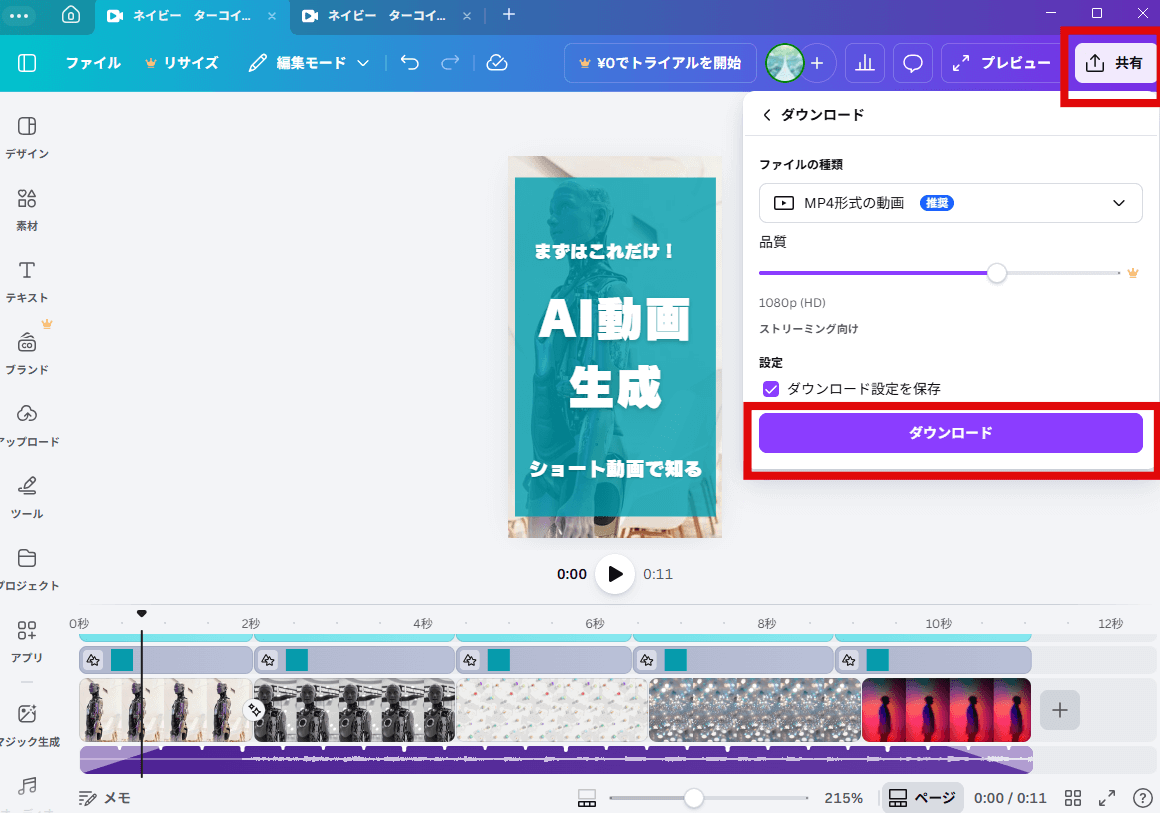Open the insights bar chart icon
The height and width of the screenshot is (813, 1160).
pyautogui.click(x=864, y=62)
